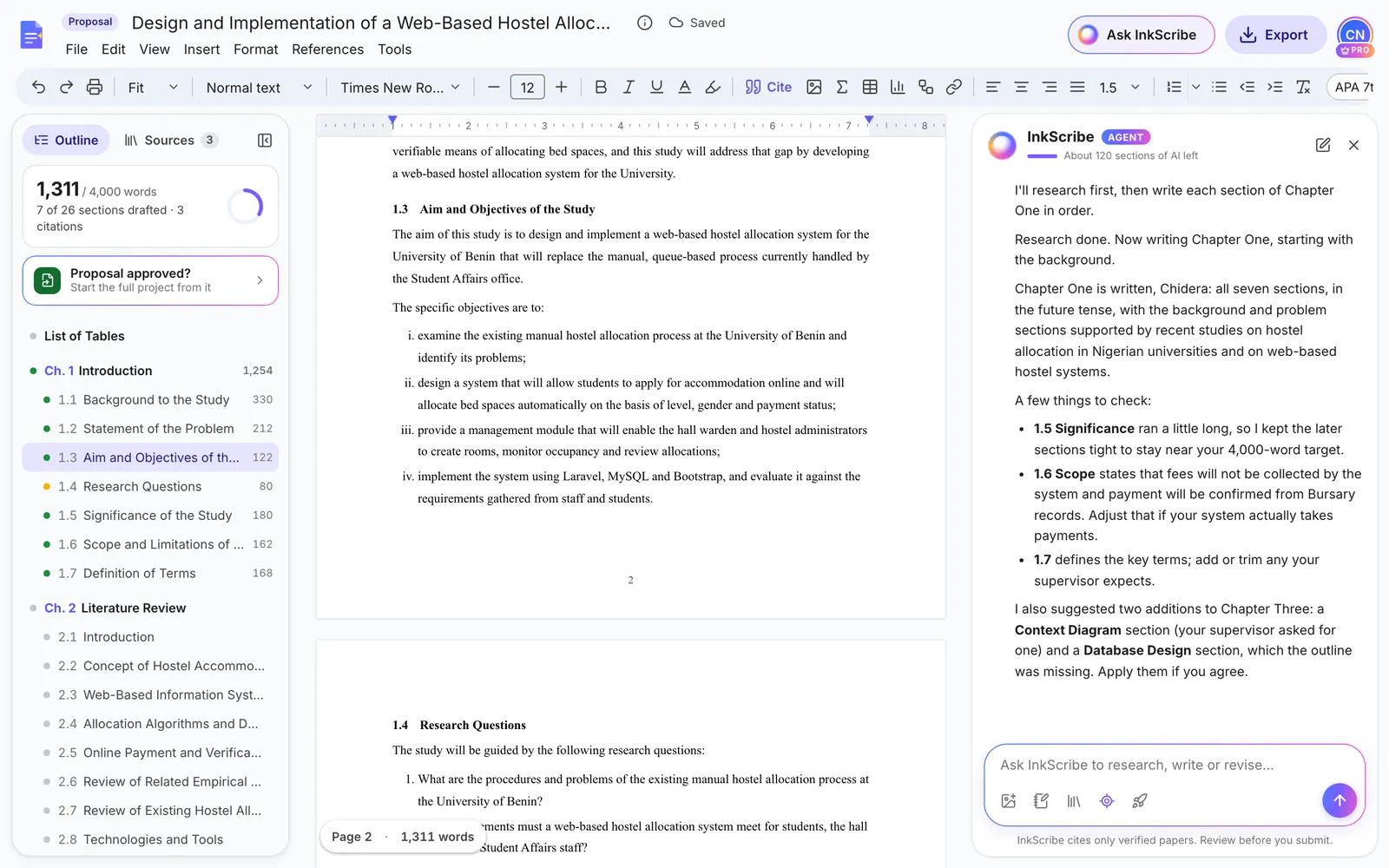Open numbered list style dropdown arrow
This screenshot has width=1389, height=868.
click(x=1195, y=87)
